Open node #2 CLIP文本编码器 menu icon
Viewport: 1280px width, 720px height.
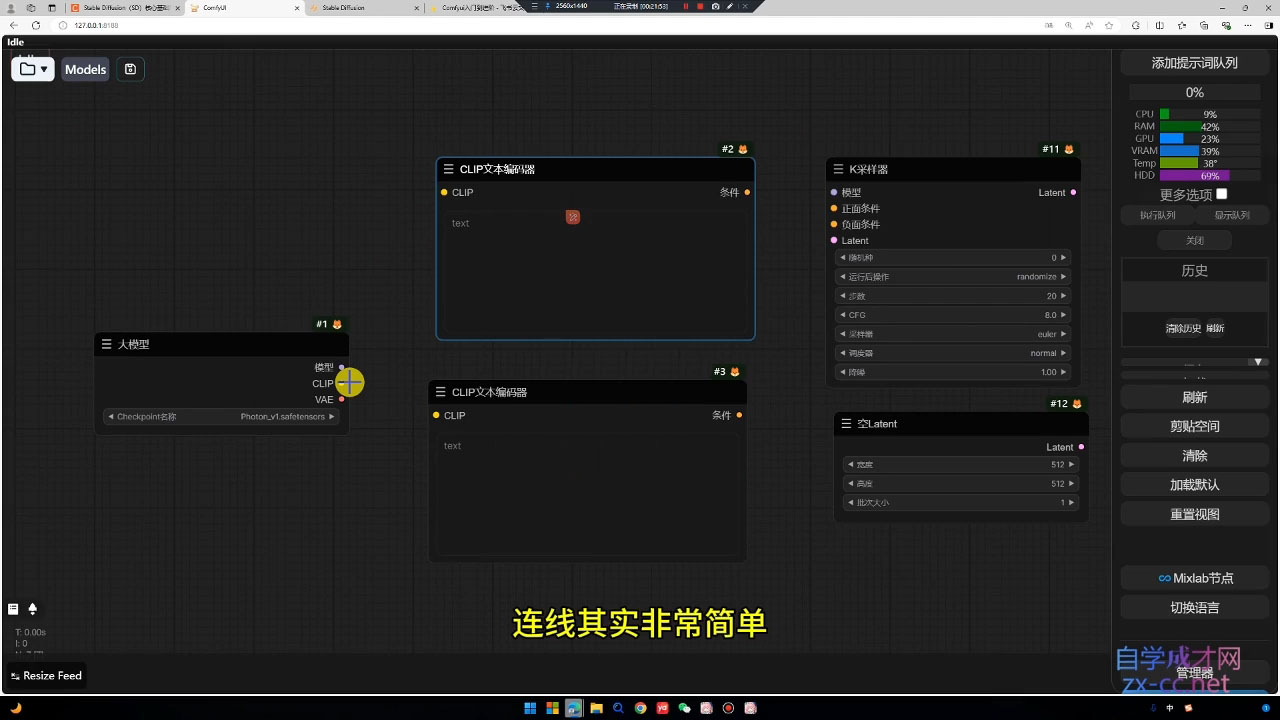coord(448,169)
